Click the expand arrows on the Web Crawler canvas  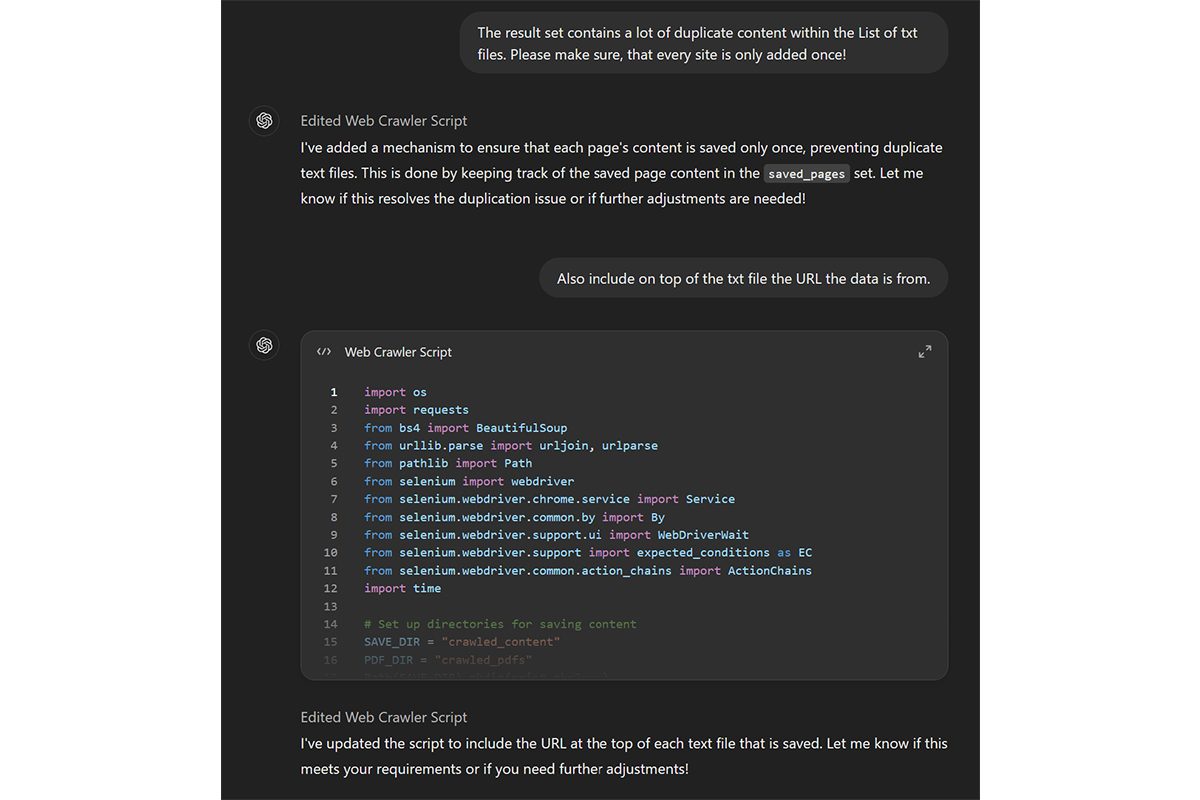click(x=925, y=351)
